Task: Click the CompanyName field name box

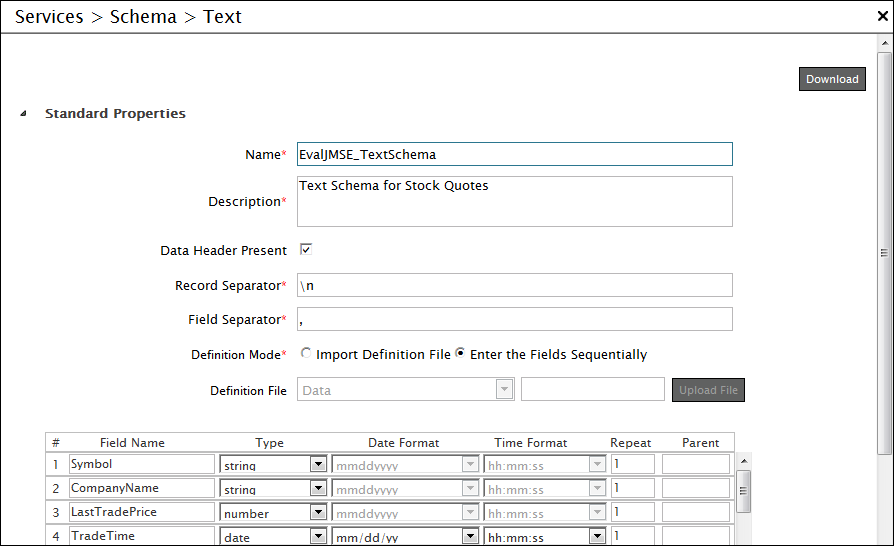Action: pos(142,488)
